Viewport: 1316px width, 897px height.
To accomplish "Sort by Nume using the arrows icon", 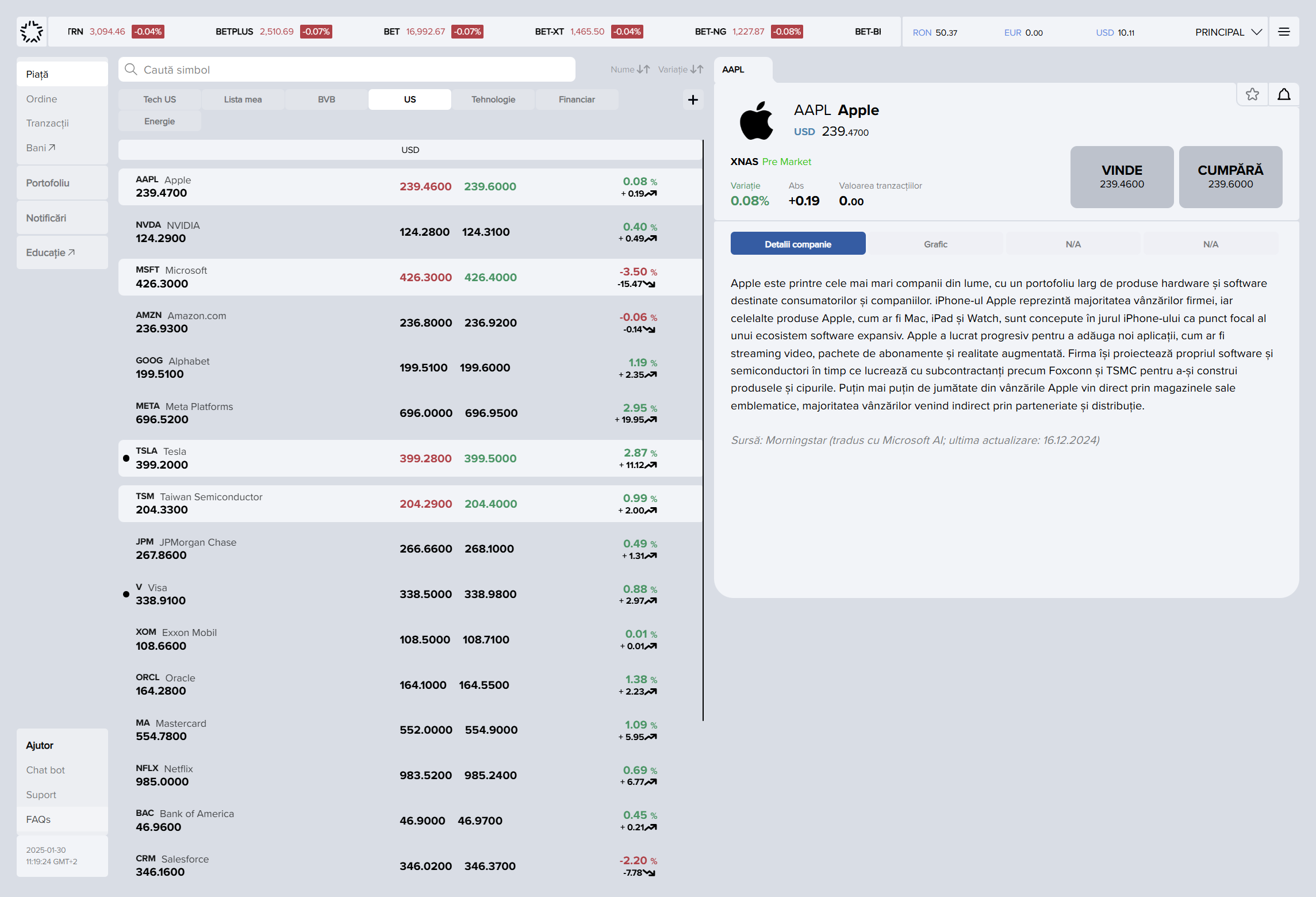I will pos(643,70).
